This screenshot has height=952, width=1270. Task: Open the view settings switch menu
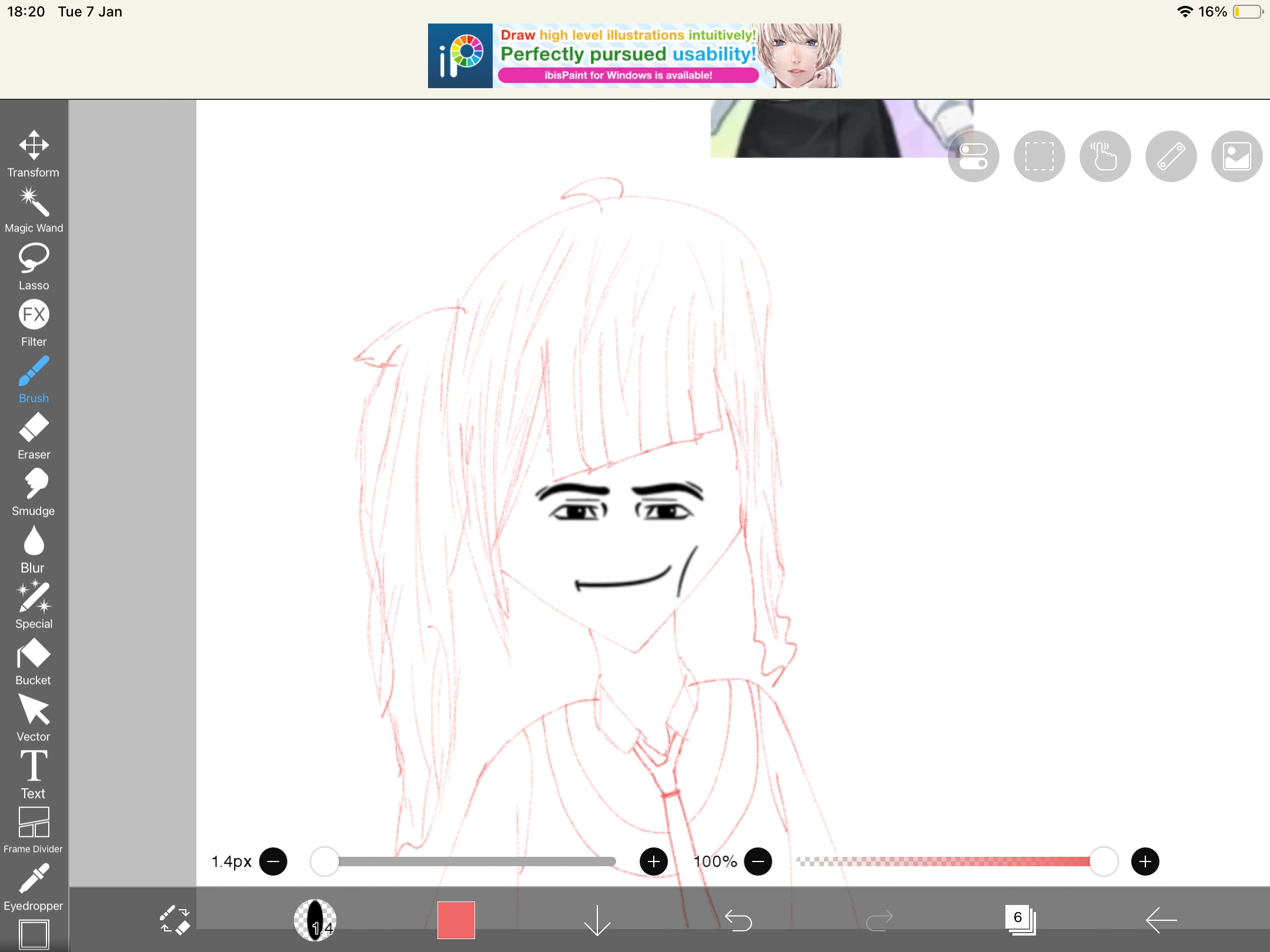(x=973, y=156)
